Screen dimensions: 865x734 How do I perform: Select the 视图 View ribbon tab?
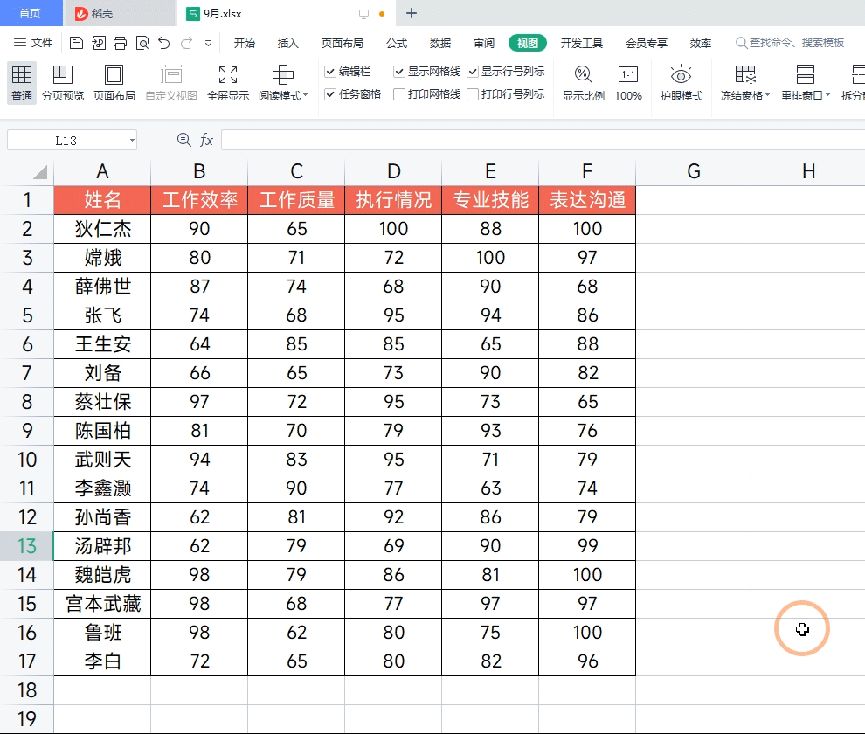pos(527,43)
